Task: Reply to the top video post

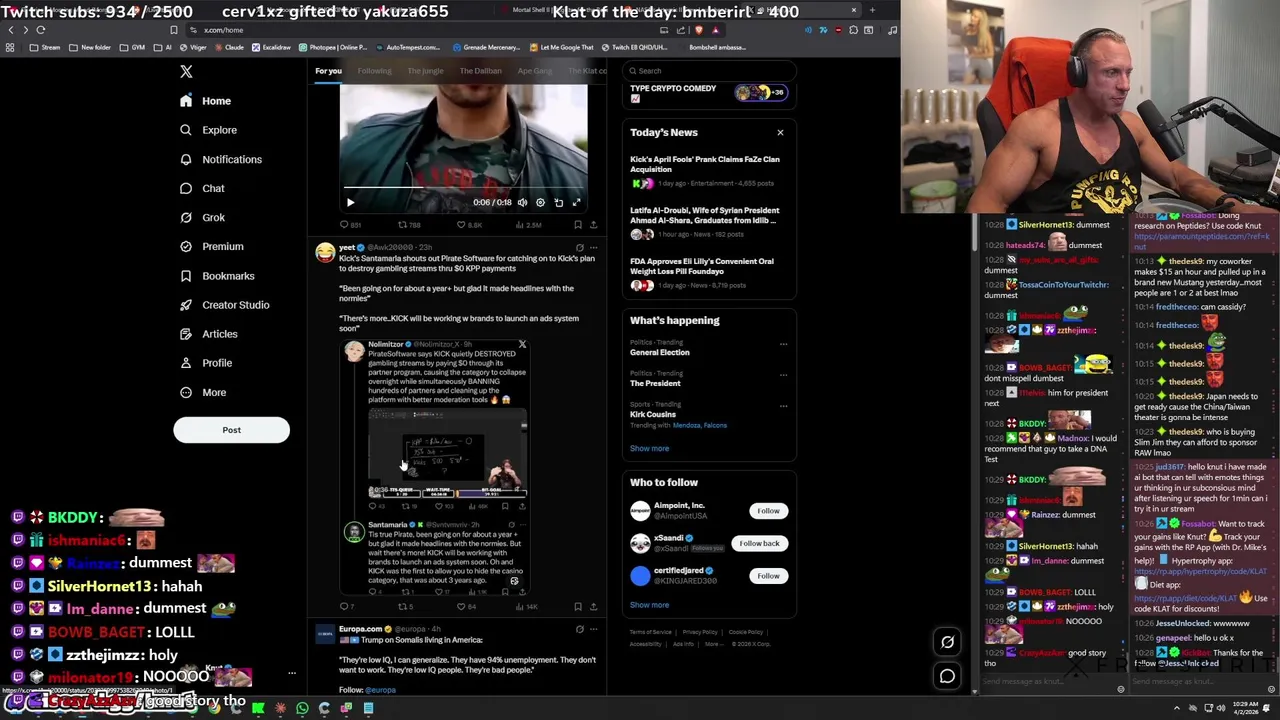Action: [349, 225]
